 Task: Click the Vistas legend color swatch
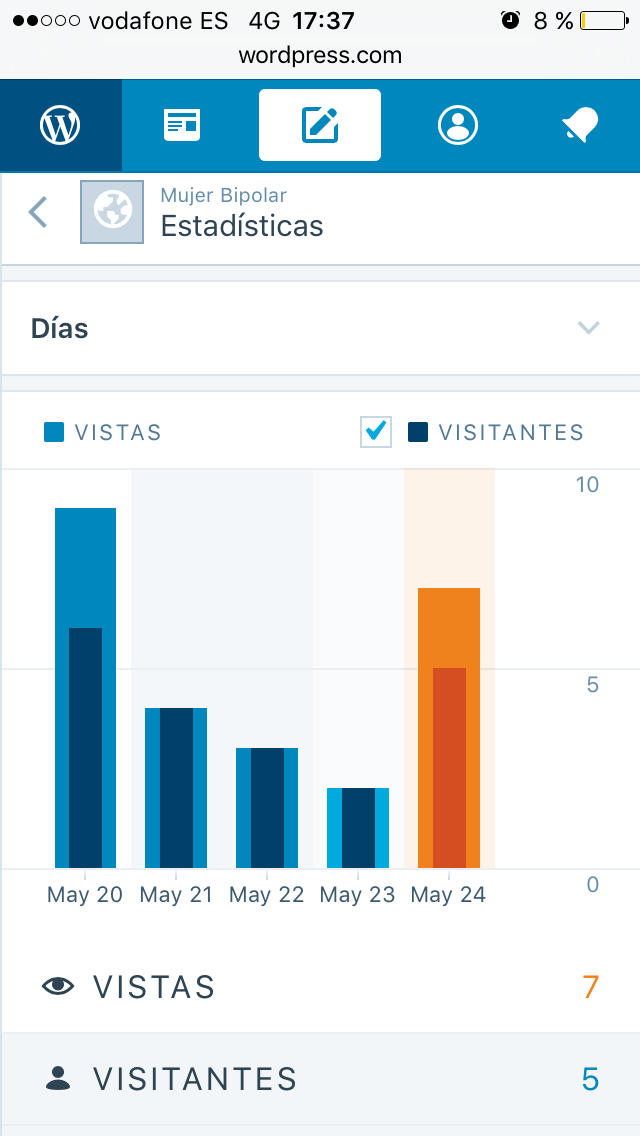tap(54, 432)
